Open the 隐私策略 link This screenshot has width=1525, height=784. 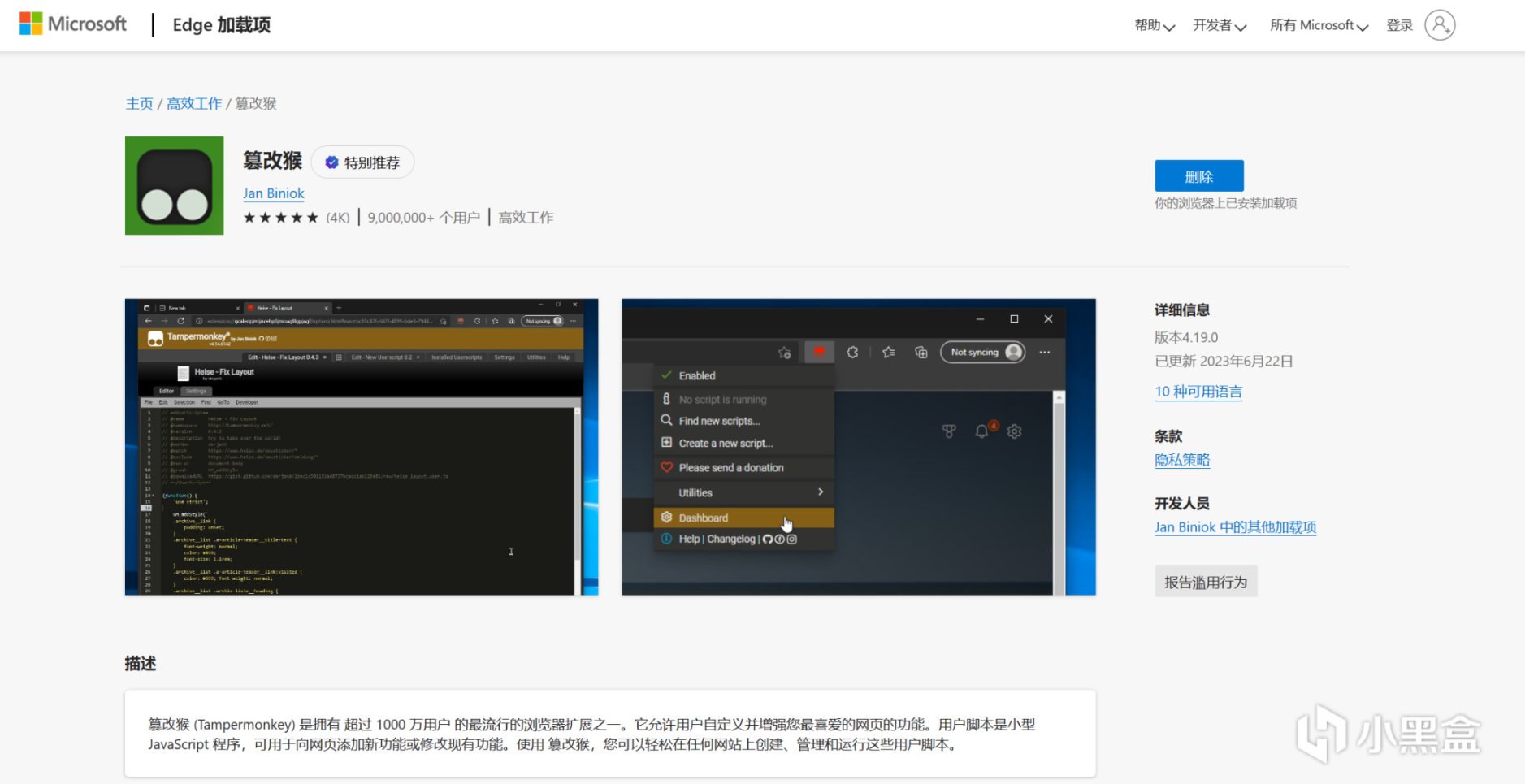tap(1182, 460)
